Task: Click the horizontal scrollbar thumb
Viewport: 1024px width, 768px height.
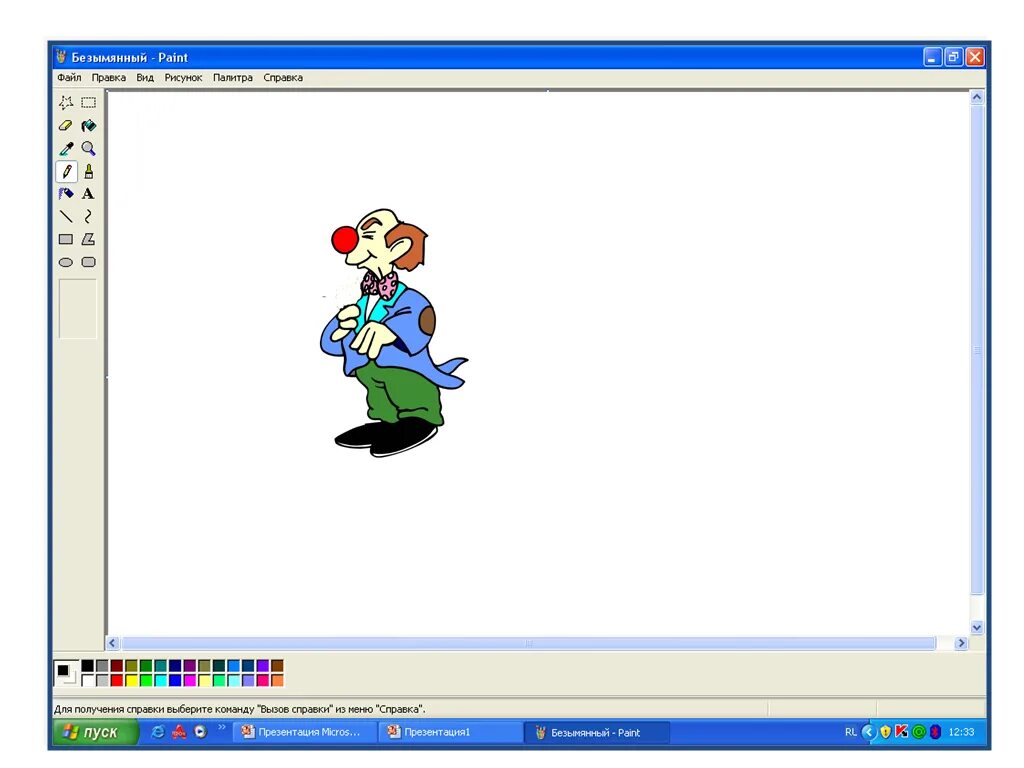Action: click(529, 643)
